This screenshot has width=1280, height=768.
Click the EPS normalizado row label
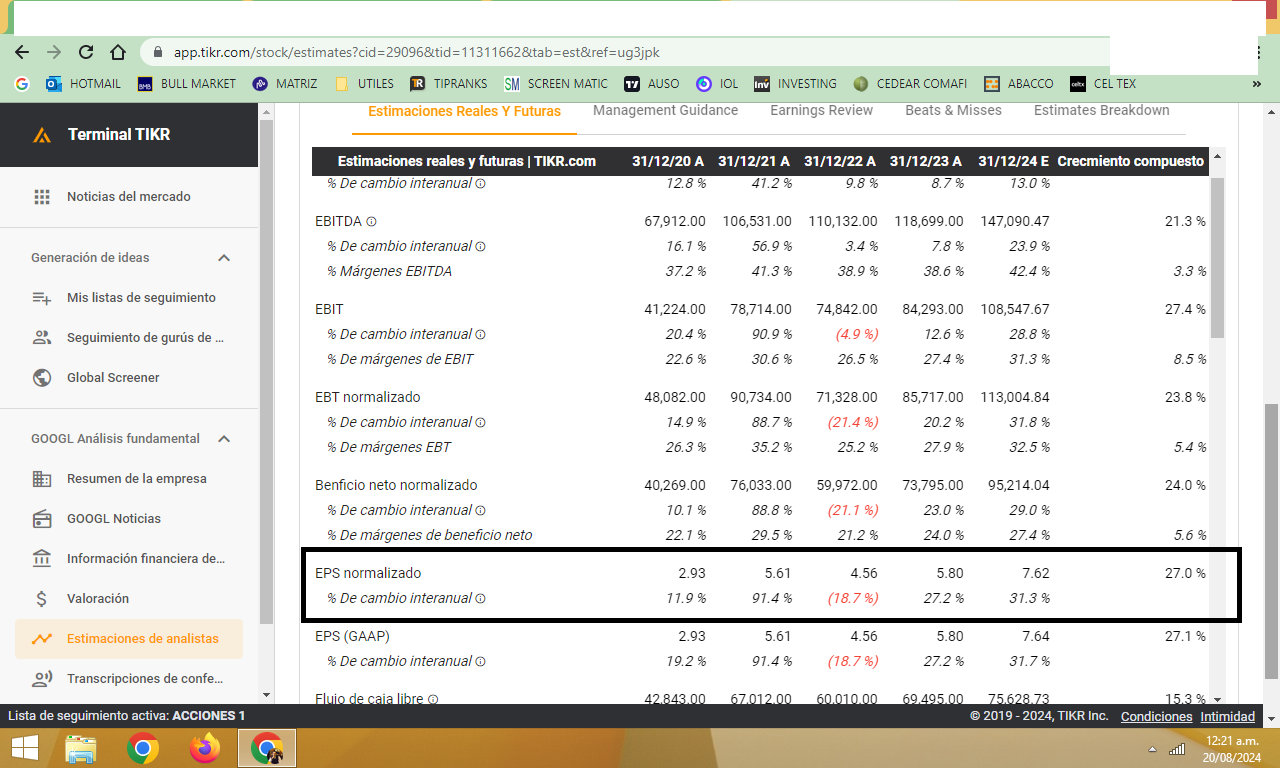(x=368, y=574)
